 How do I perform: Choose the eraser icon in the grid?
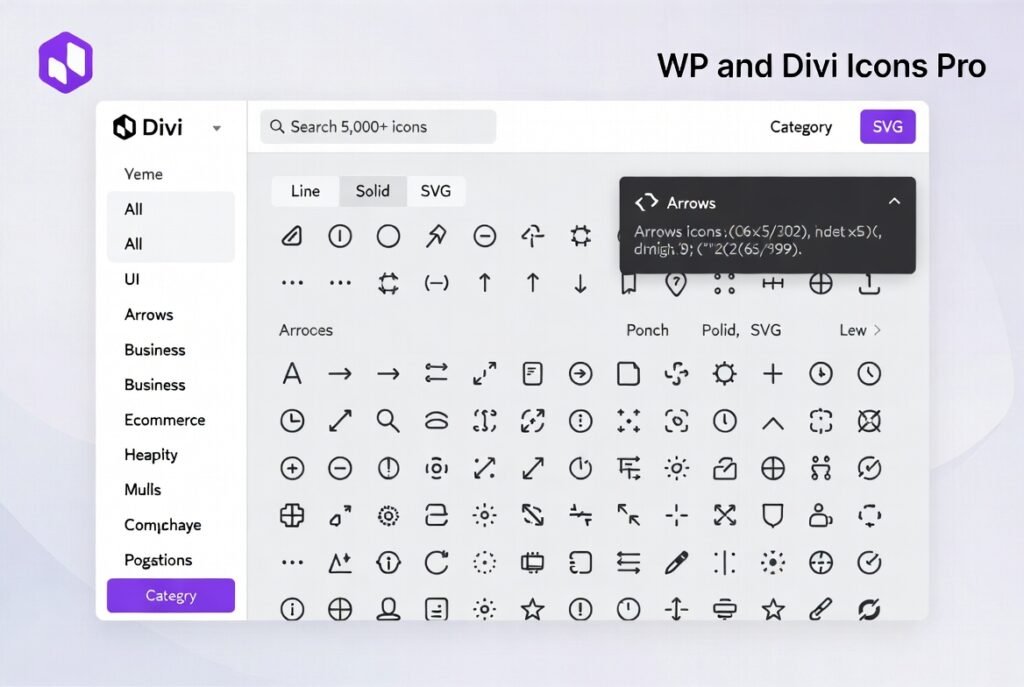[x=292, y=236]
